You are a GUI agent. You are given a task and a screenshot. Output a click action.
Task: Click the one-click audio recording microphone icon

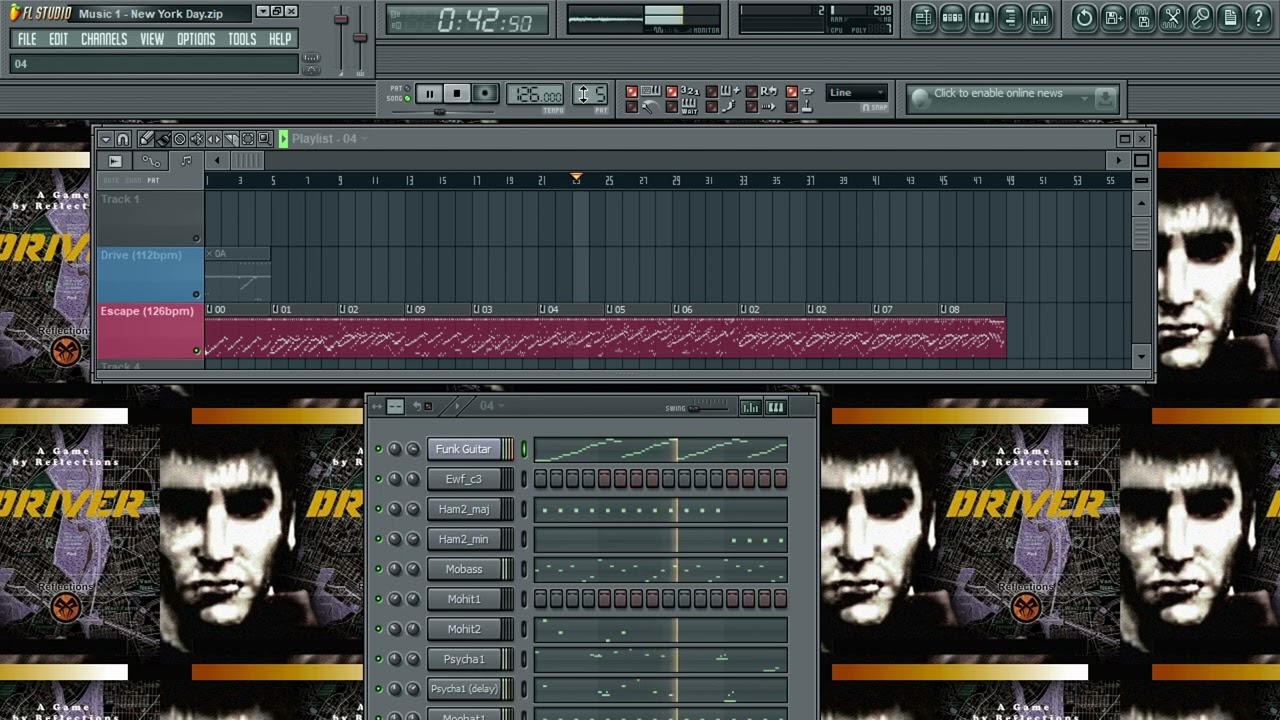(1201, 17)
